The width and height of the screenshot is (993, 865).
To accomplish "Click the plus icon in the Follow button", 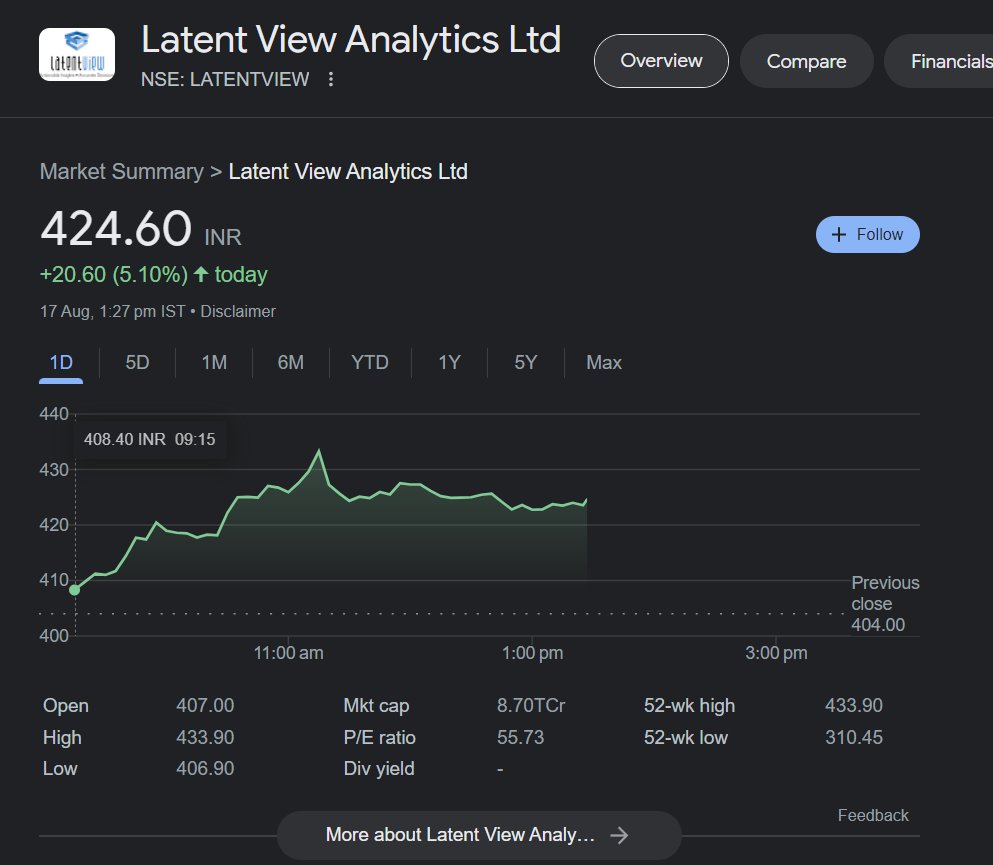I will click(x=838, y=234).
